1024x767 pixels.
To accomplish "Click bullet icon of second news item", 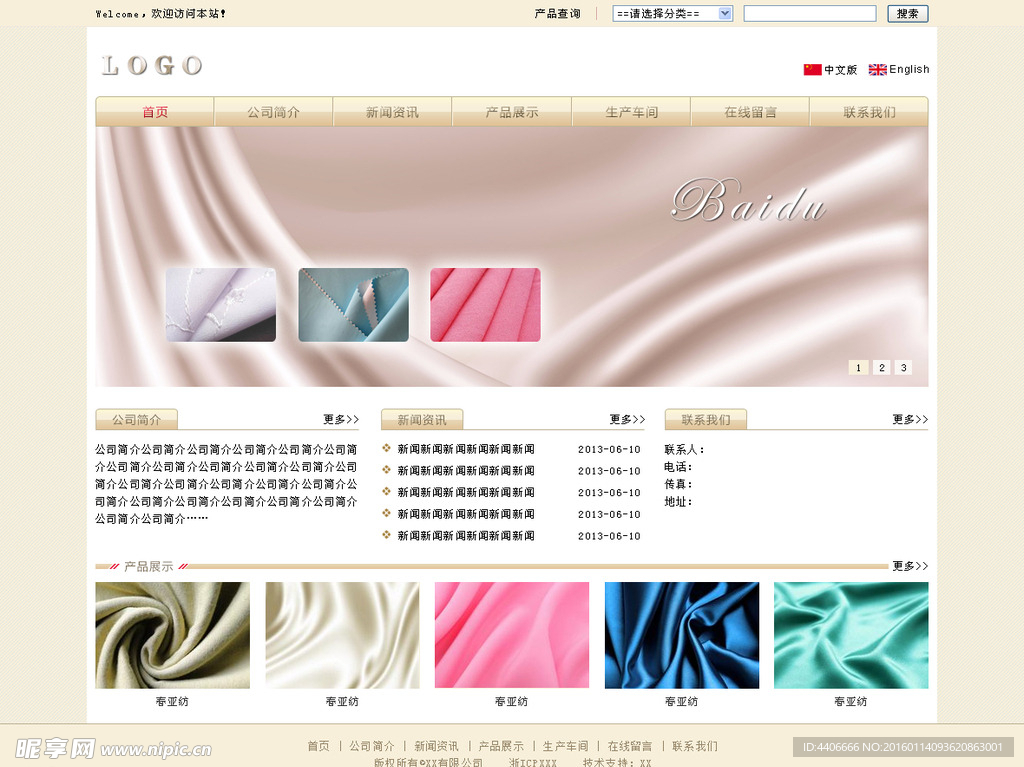I will (x=387, y=470).
